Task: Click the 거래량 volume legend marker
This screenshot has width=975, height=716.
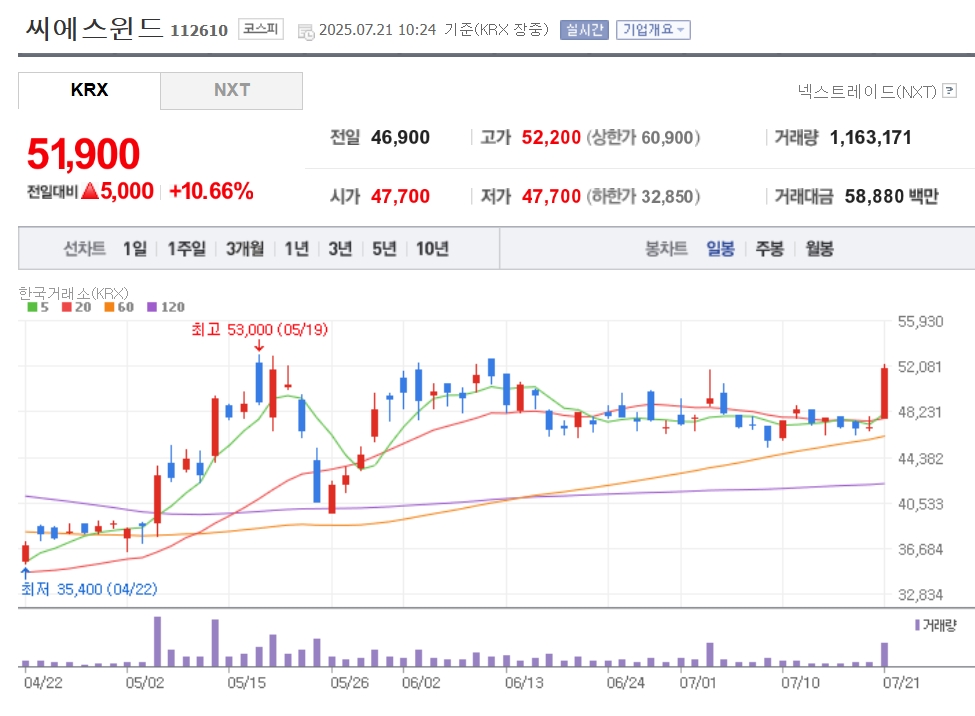Action: [x=917, y=625]
